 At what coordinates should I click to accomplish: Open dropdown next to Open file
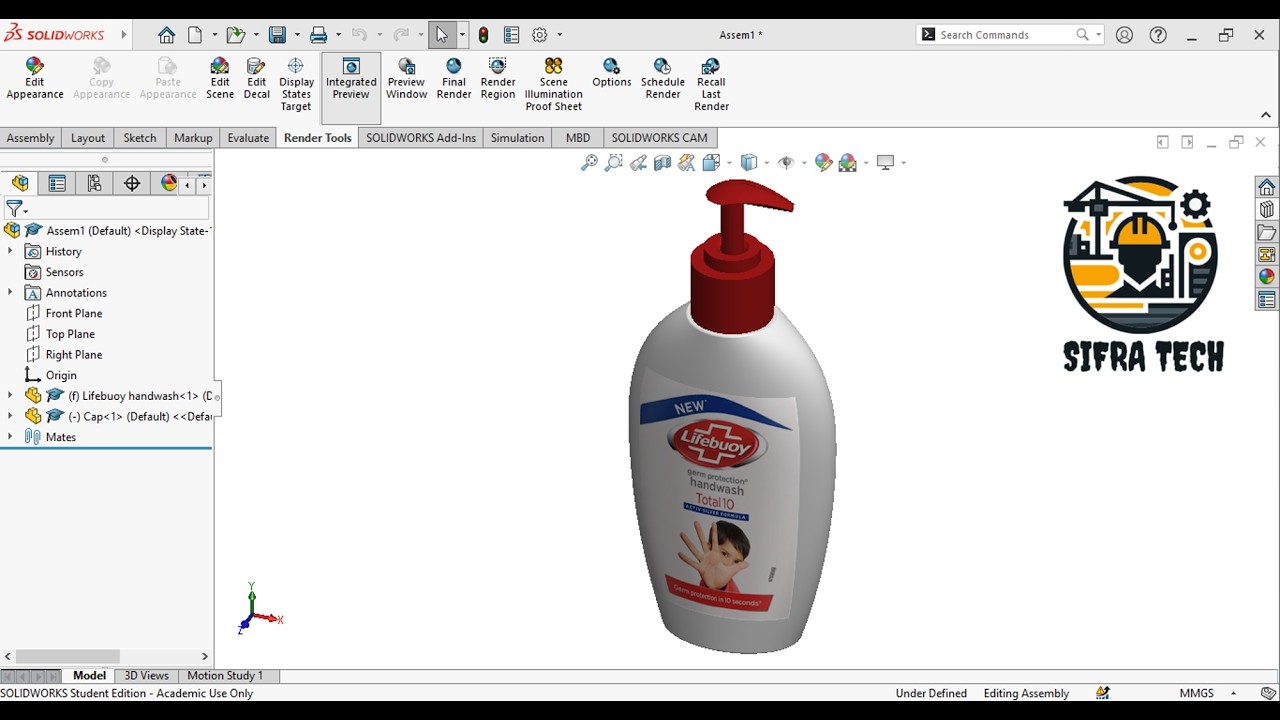pyautogui.click(x=255, y=35)
